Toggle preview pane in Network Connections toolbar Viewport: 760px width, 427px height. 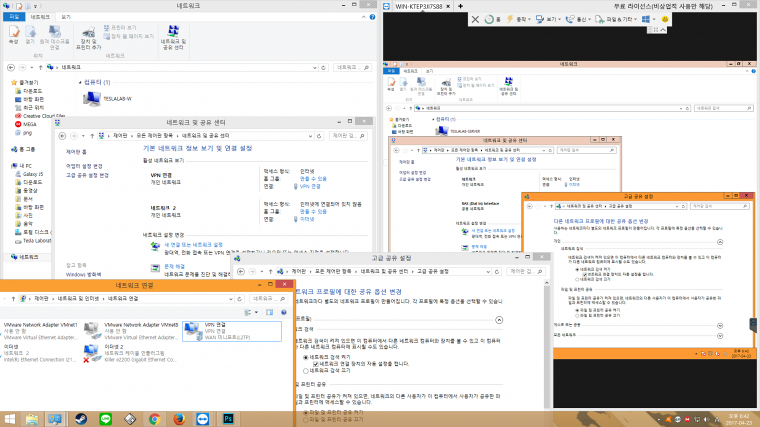point(269,312)
